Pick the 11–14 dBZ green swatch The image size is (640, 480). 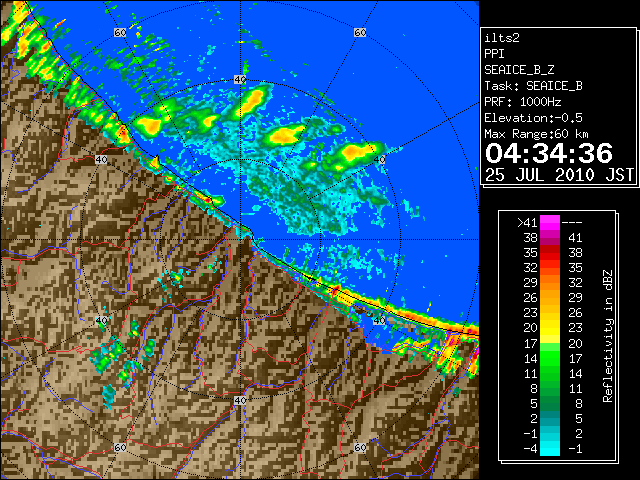pos(550,373)
